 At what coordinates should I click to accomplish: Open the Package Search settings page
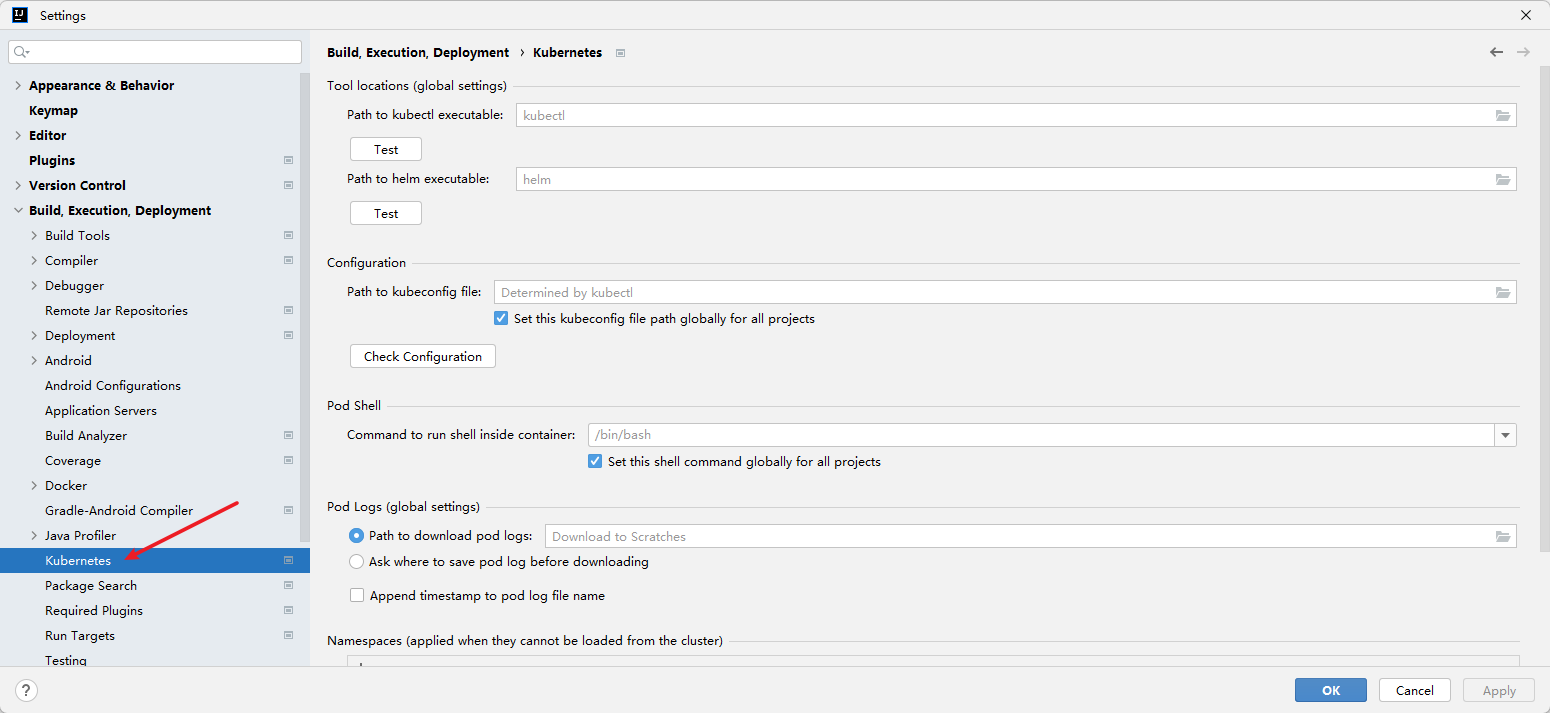[x=91, y=586]
